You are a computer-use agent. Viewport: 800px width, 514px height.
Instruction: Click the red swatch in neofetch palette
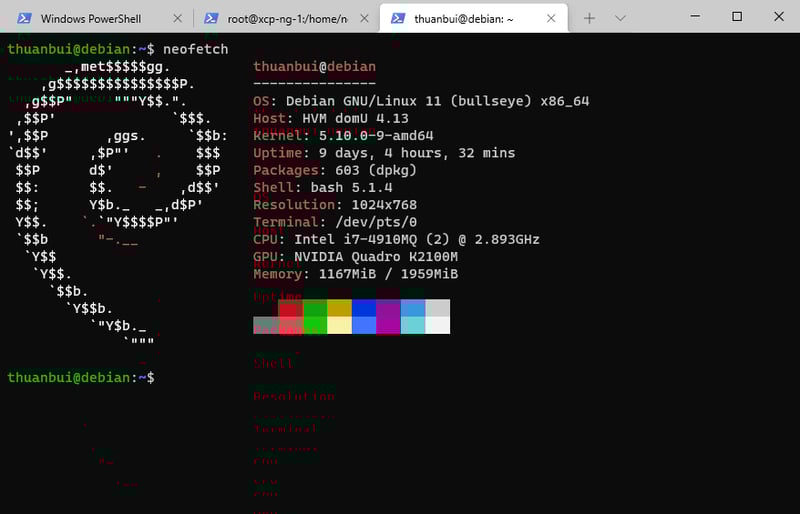[290, 308]
